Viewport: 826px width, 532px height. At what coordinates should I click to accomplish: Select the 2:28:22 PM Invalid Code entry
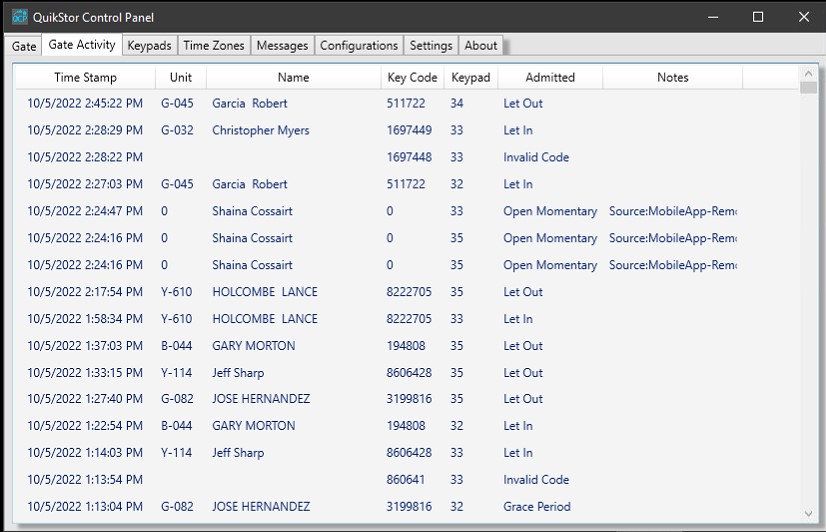click(x=407, y=157)
